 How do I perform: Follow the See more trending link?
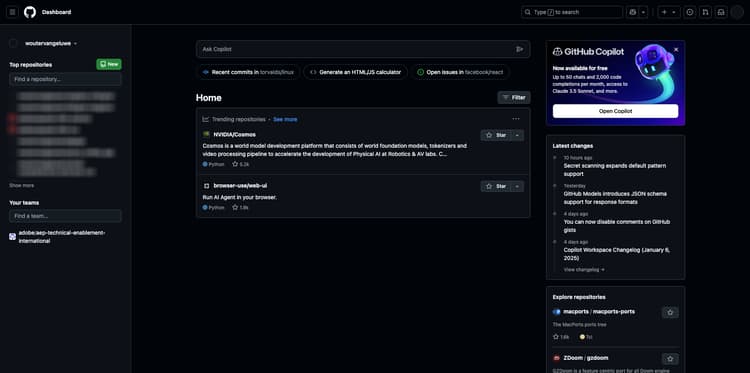pyautogui.click(x=285, y=120)
